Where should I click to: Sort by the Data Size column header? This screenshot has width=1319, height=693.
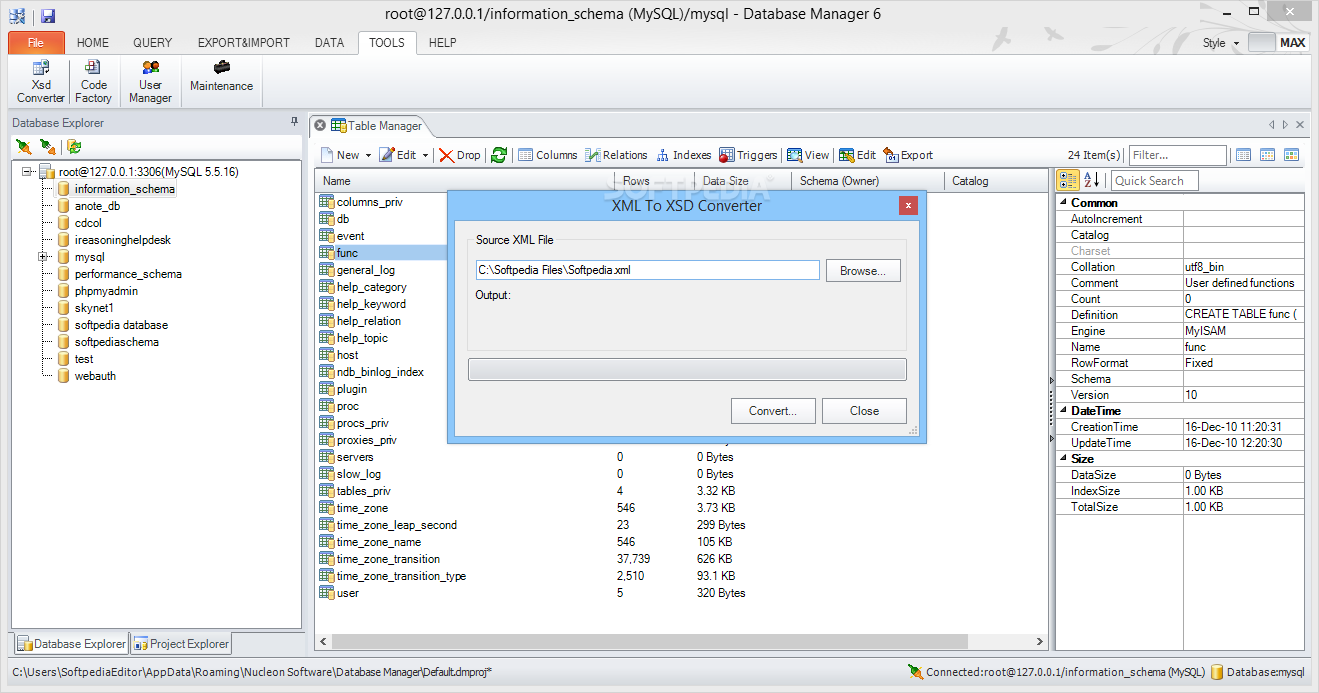742,181
